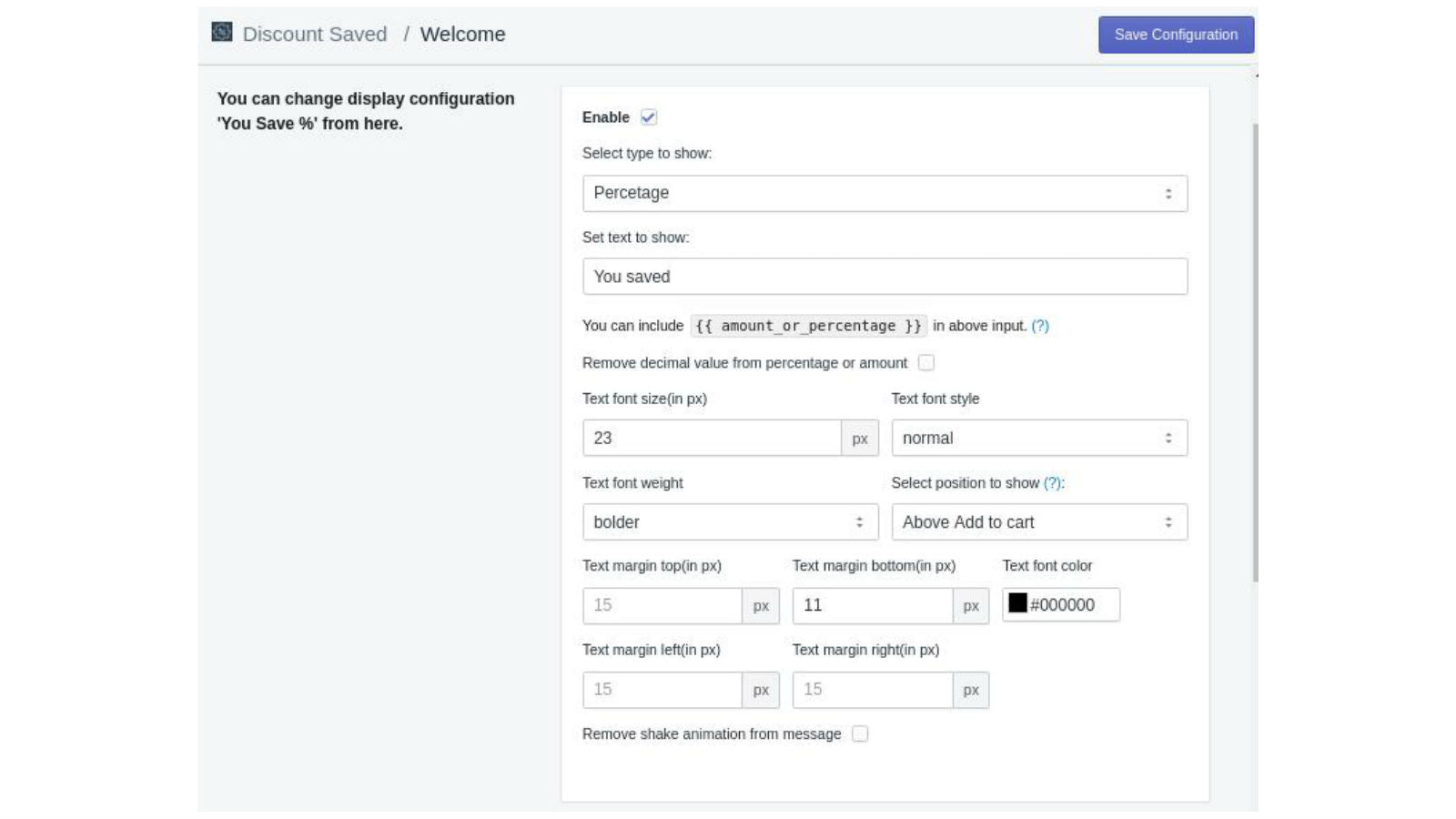Open help for Select position to show
Screen dimensions: 1456x819
(x=1052, y=483)
